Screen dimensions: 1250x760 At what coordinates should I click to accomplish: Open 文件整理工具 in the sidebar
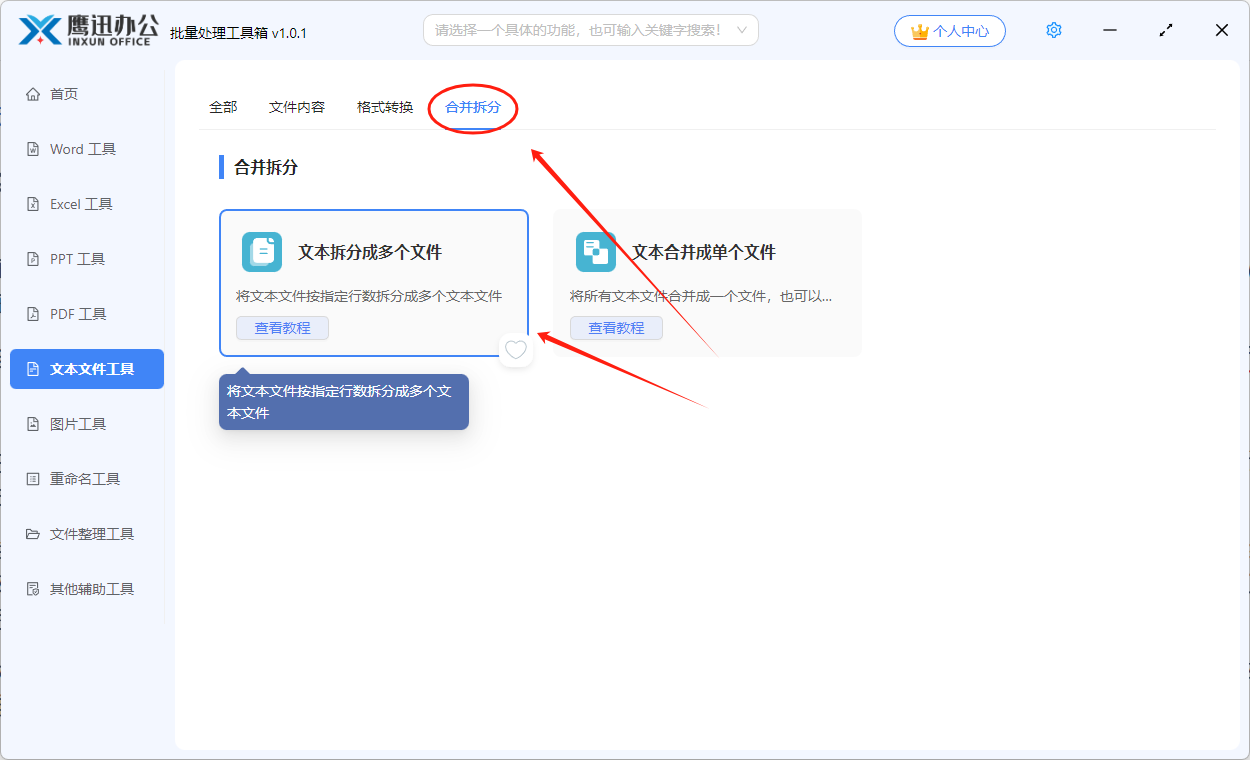tap(87, 534)
